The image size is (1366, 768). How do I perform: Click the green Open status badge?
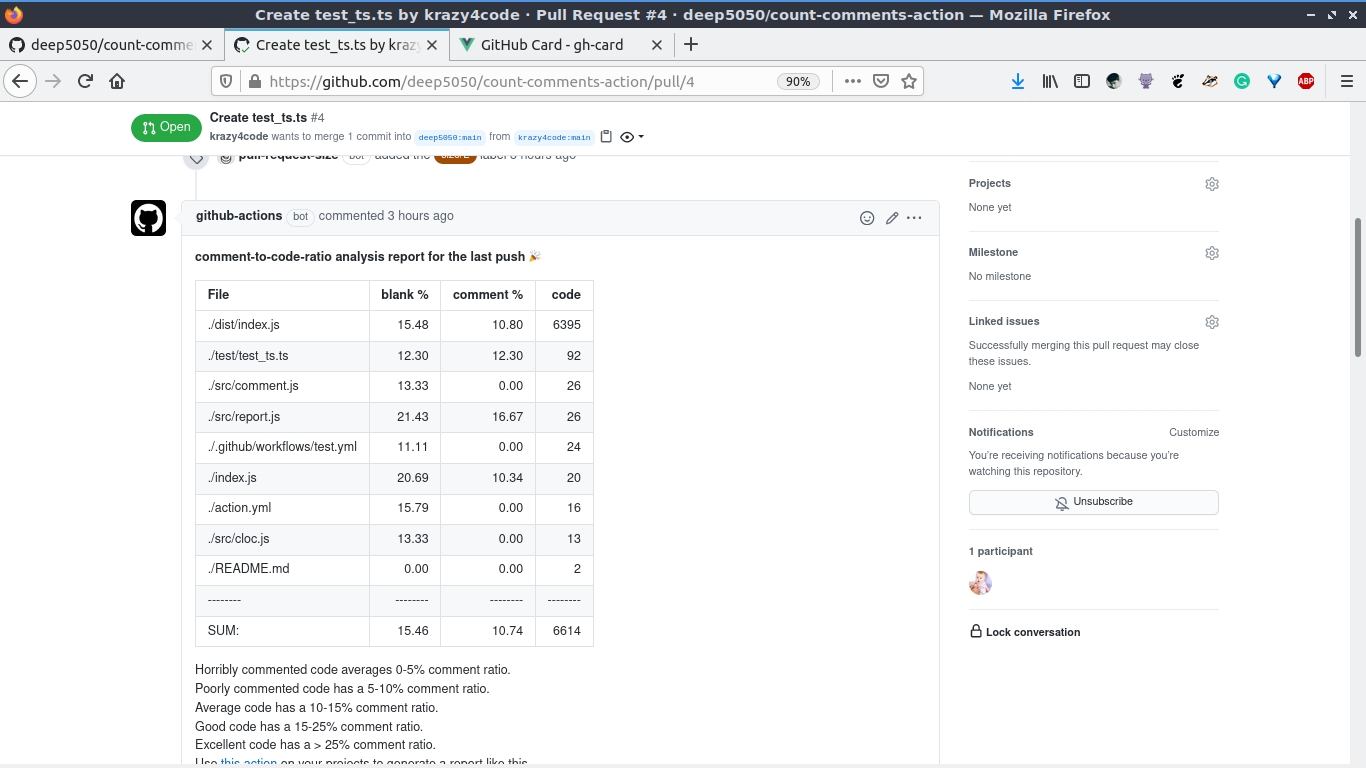(x=166, y=127)
